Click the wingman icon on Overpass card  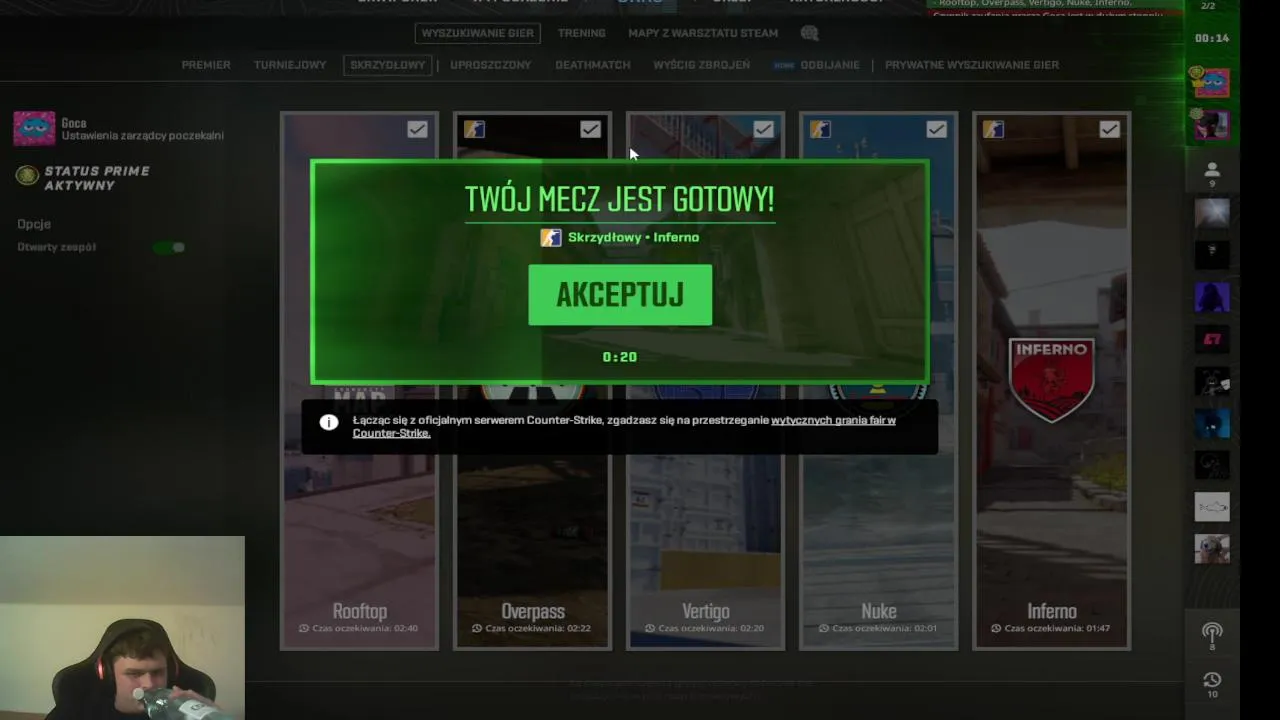pos(474,129)
